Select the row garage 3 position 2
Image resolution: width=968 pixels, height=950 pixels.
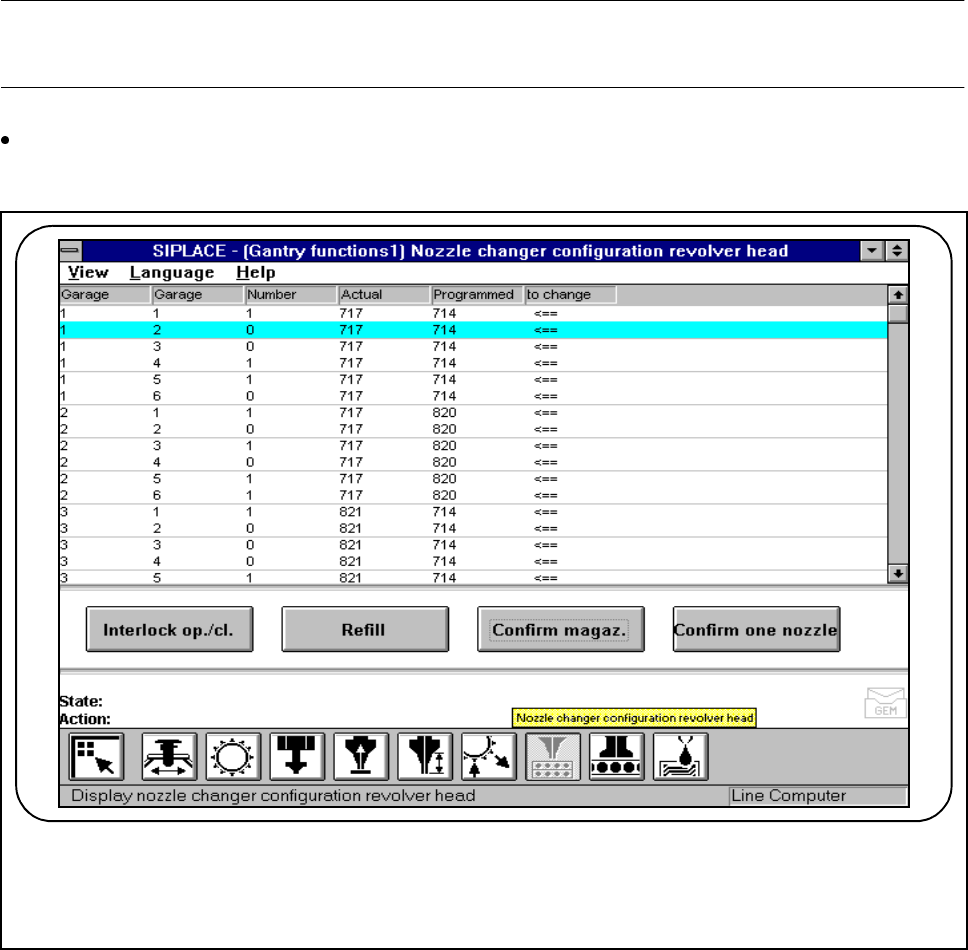[474, 528]
